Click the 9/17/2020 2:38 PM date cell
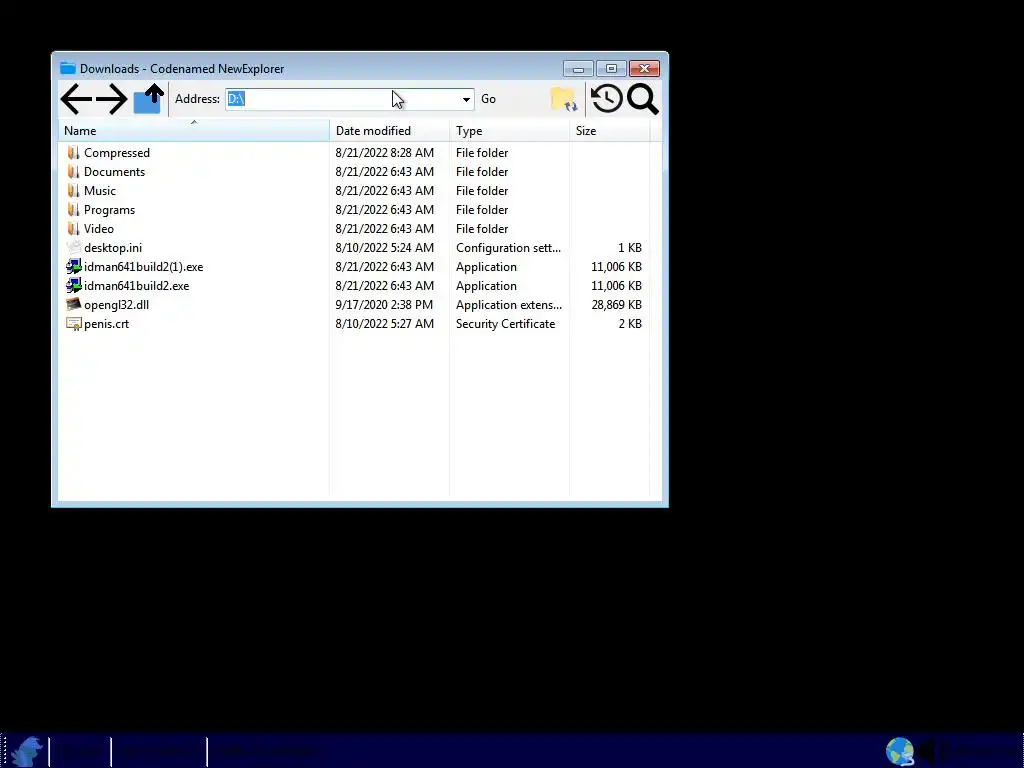The image size is (1024, 768). pos(384,305)
